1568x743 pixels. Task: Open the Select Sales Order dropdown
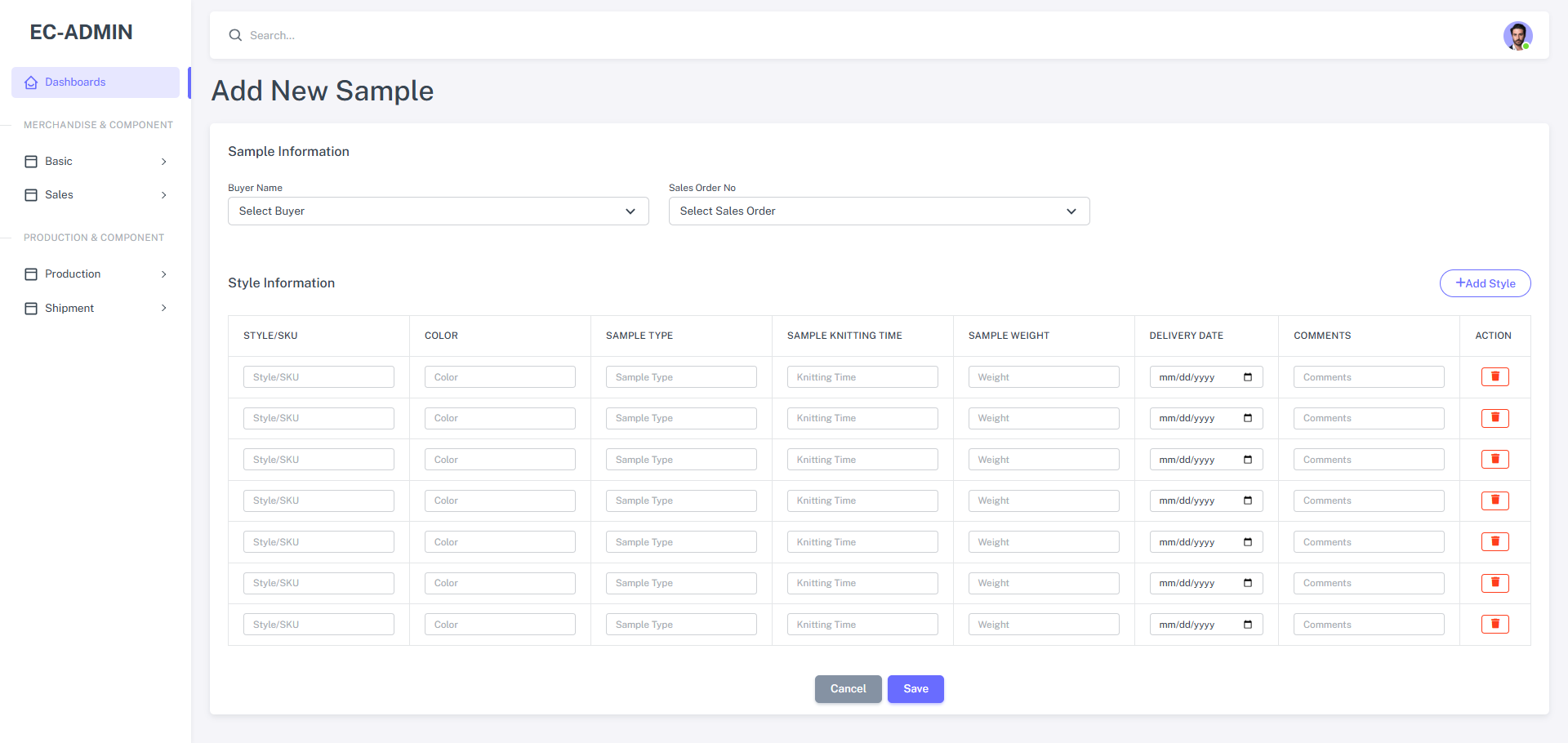click(x=879, y=211)
